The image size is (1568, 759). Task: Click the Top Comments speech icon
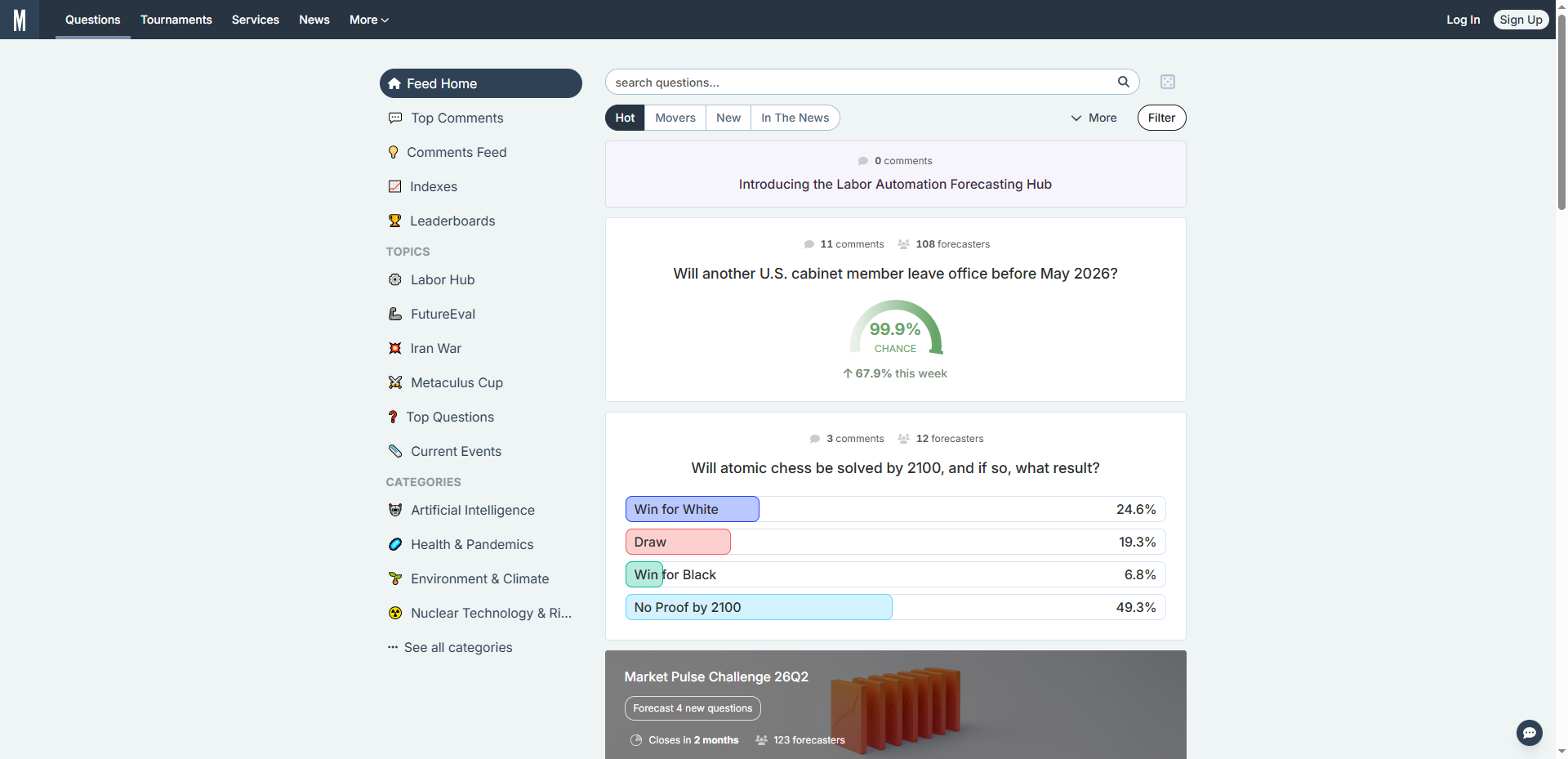coord(395,118)
